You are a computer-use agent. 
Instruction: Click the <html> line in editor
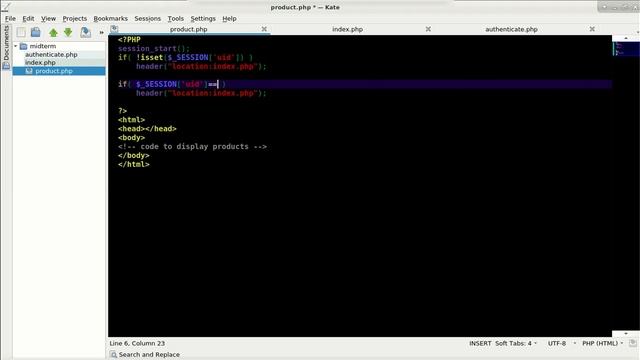(131, 120)
